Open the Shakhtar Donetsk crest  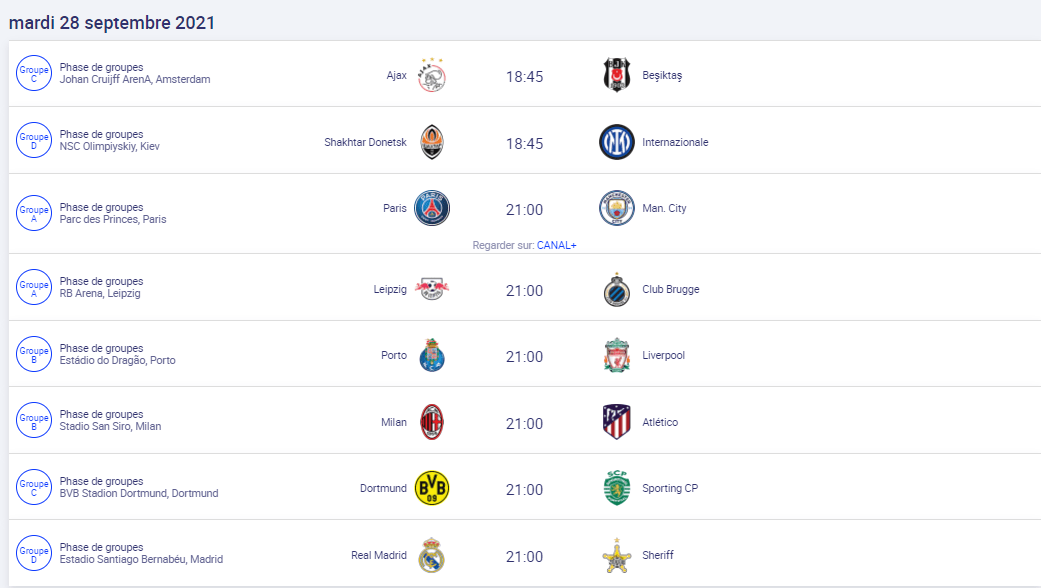pos(432,142)
